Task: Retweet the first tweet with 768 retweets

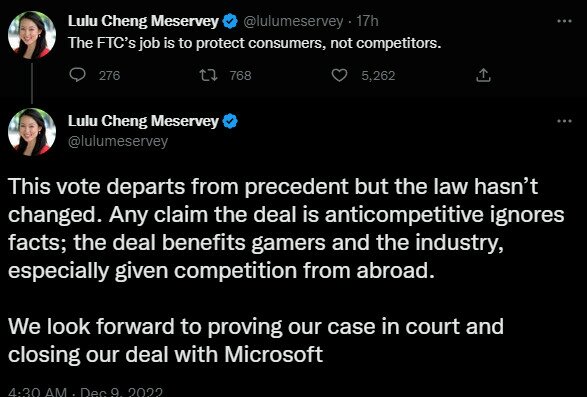Action: pyautogui.click(x=208, y=76)
